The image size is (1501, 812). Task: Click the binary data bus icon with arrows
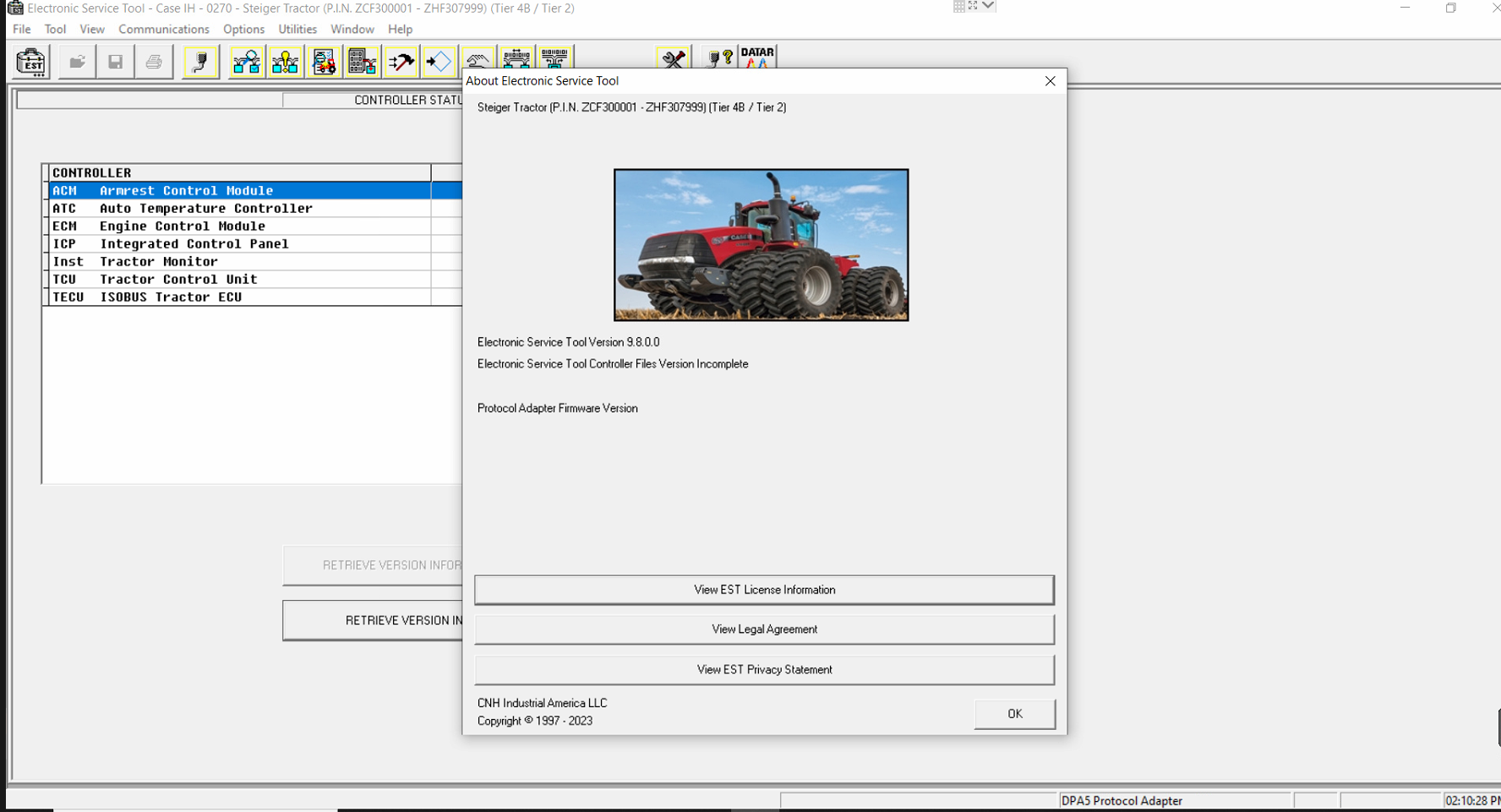(516, 57)
